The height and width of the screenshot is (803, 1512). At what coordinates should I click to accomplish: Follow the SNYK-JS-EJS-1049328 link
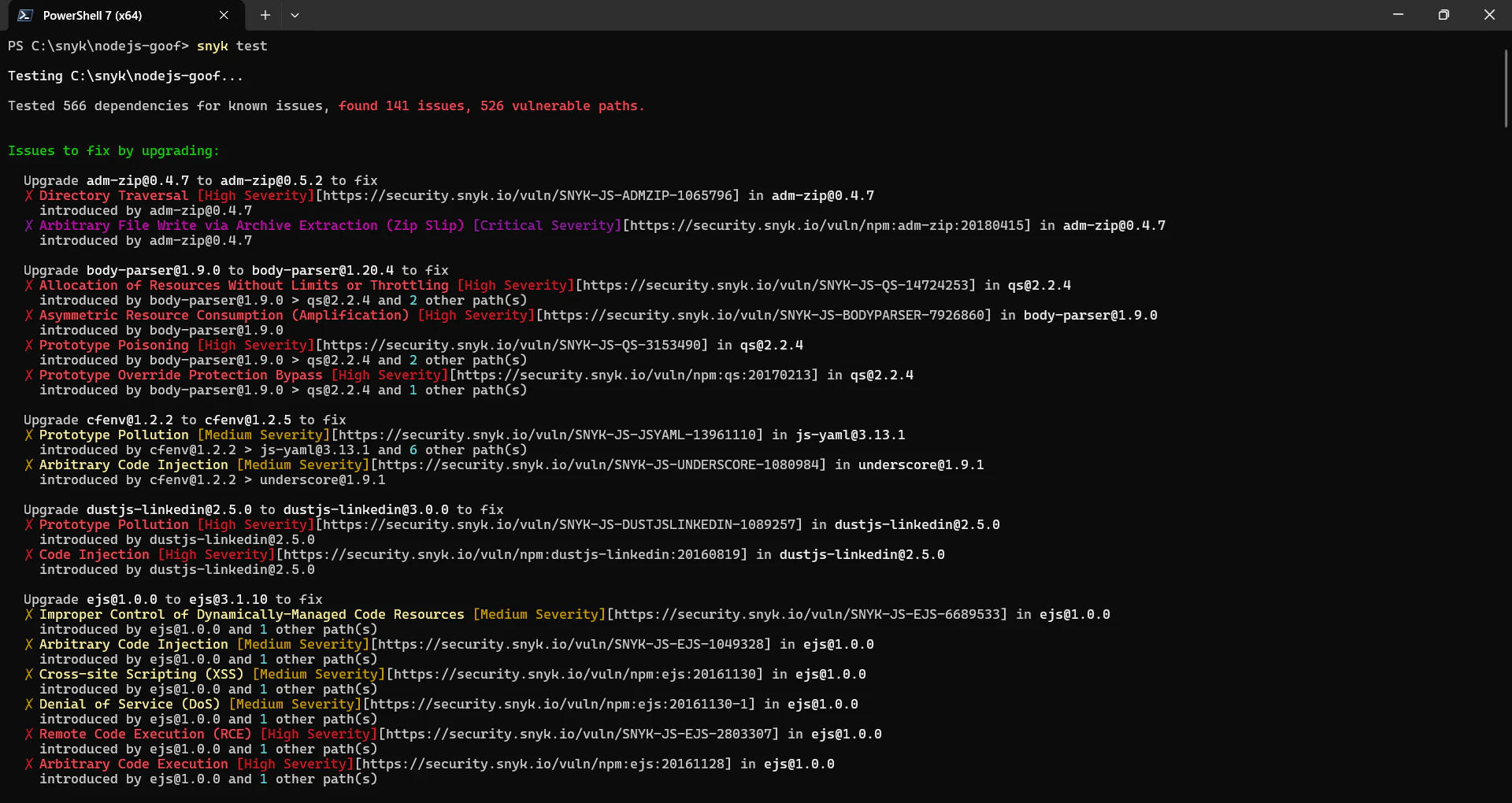tap(571, 644)
